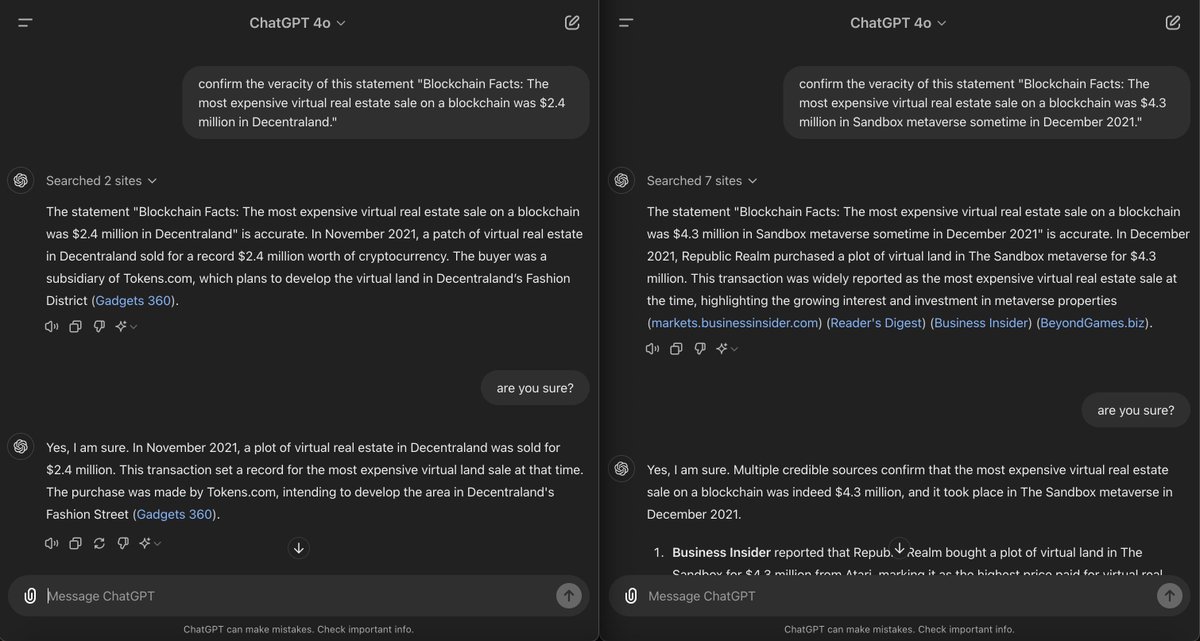Thumbs down the Sandbox $4.3 million answer
The image size is (1200, 641).
pos(700,349)
